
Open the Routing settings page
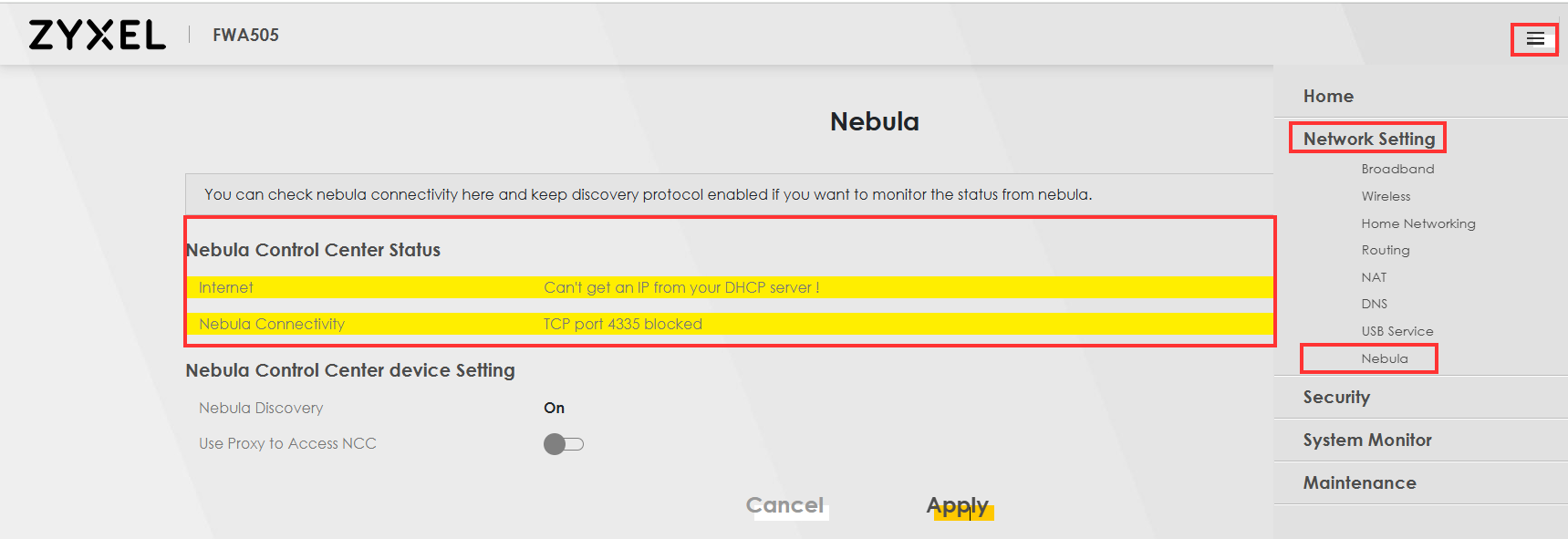(x=1385, y=250)
